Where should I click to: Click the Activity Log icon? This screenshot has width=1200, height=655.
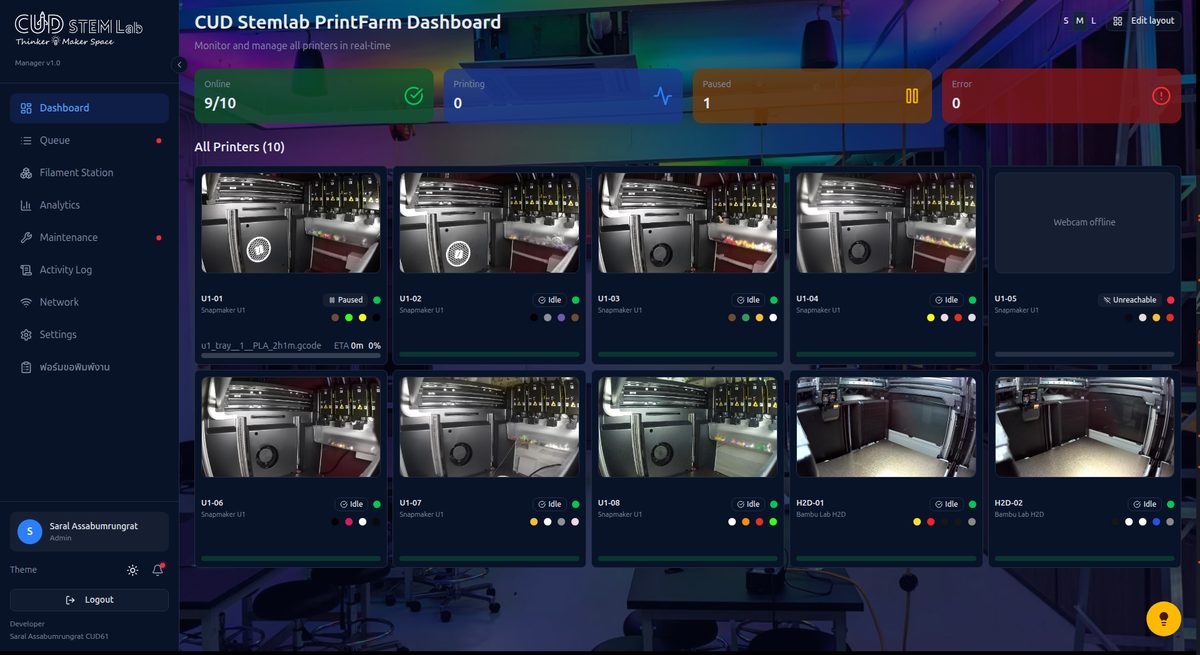click(x=26, y=270)
